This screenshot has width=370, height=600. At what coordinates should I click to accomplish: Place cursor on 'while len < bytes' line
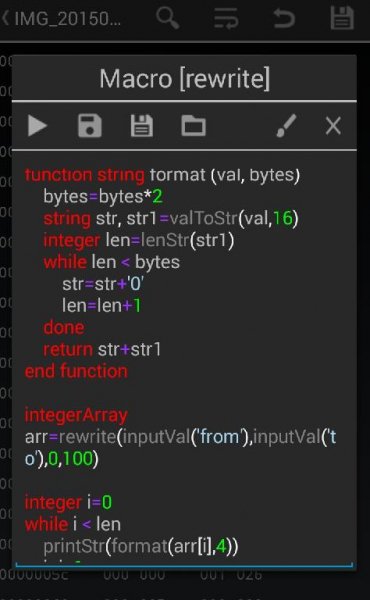click(111, 262)
